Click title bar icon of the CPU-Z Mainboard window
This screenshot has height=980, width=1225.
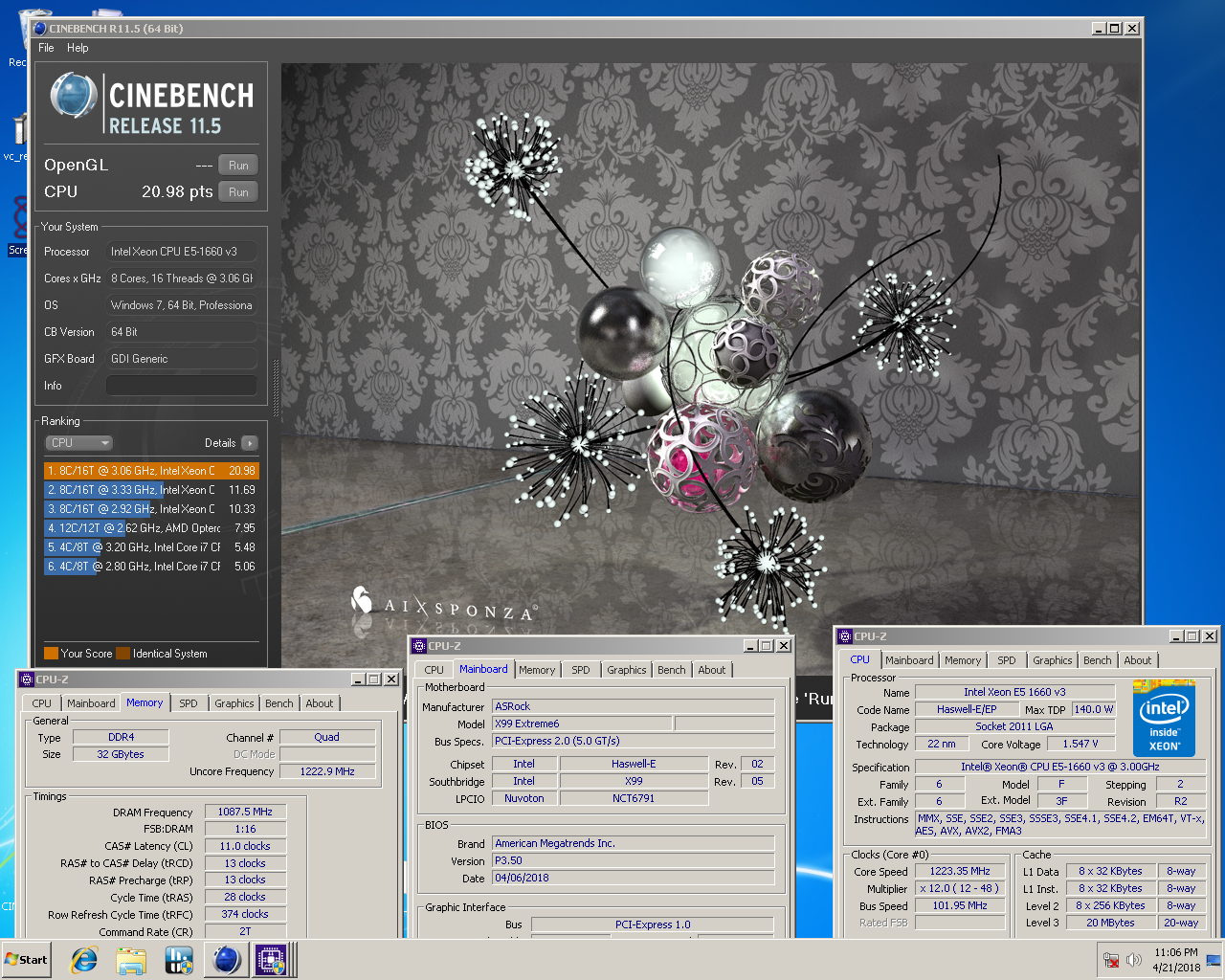point(418,646)
